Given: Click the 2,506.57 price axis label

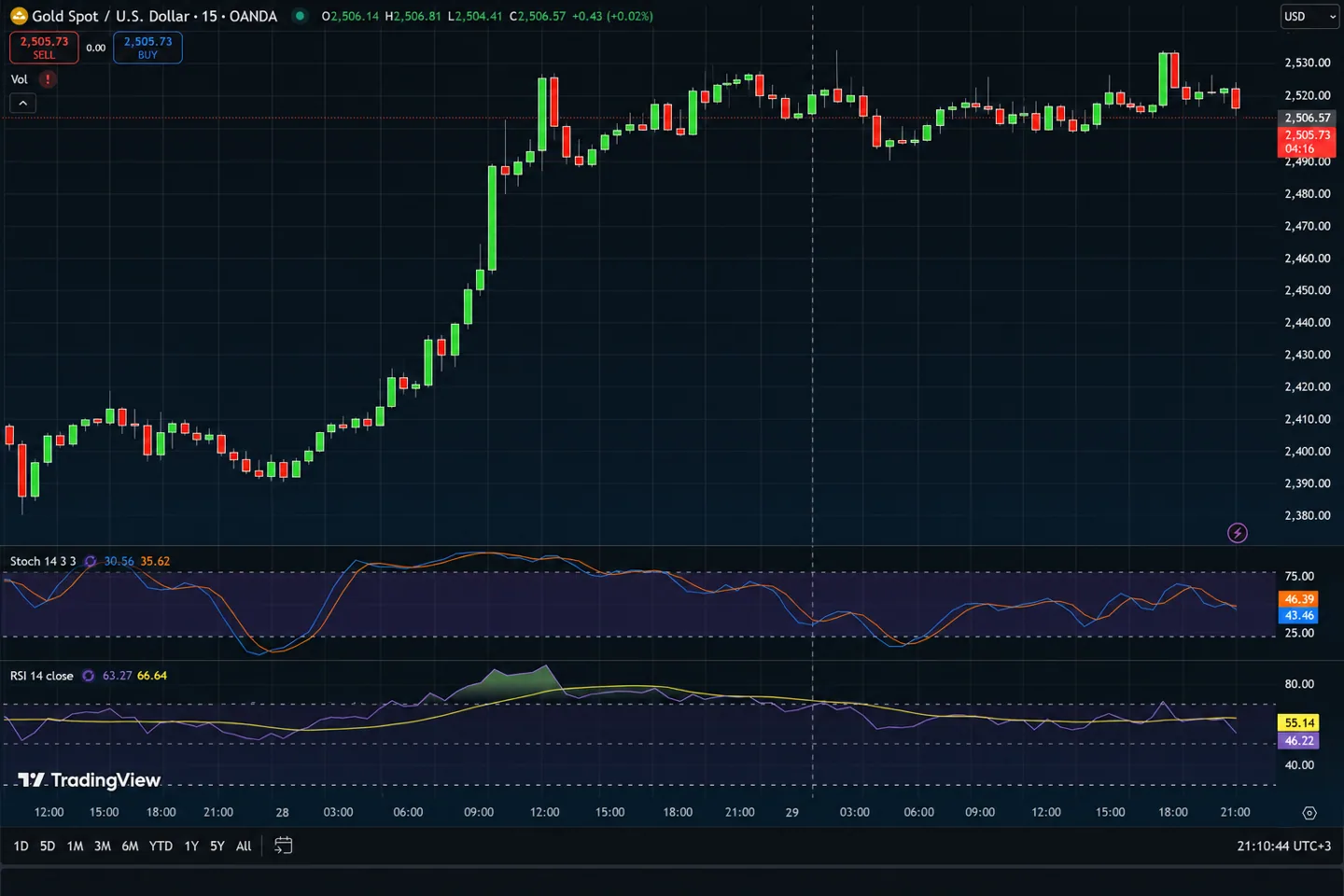Looking at the screenshot, I should pyautogui.click(x=1307, y=118).
